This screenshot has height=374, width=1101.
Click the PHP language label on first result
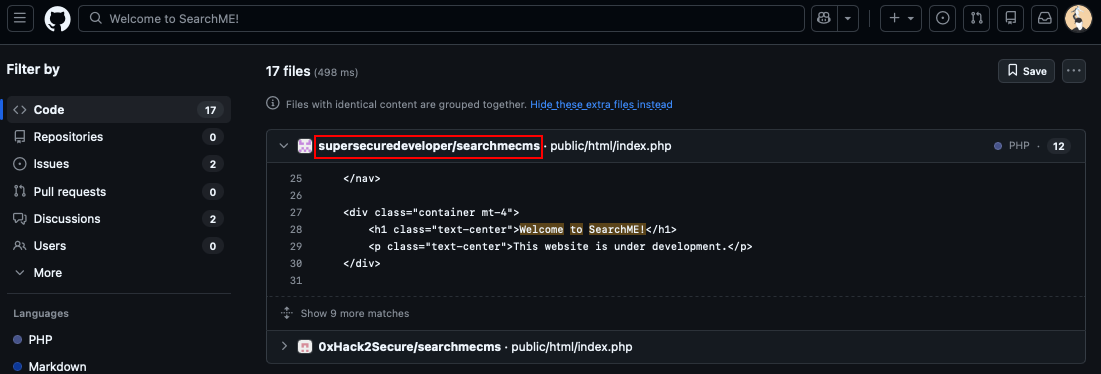pyautogui.click(x=1018, y=146)
